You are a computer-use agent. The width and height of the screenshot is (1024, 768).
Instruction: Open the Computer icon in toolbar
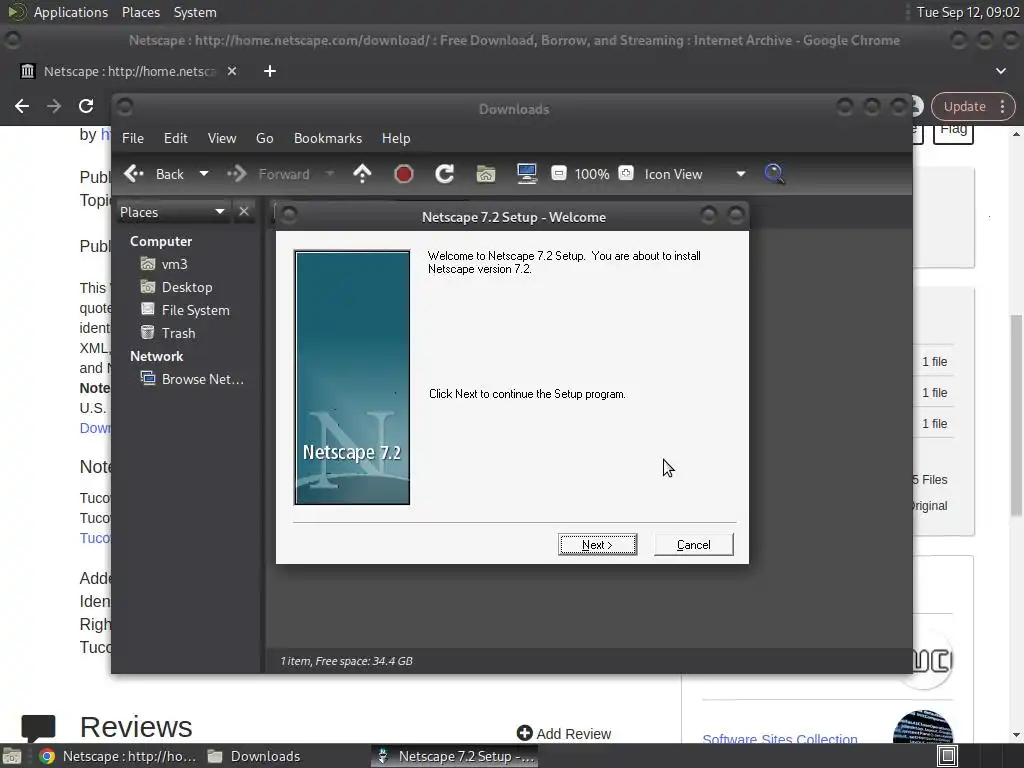pyautogui.click(x=526, y=174)
